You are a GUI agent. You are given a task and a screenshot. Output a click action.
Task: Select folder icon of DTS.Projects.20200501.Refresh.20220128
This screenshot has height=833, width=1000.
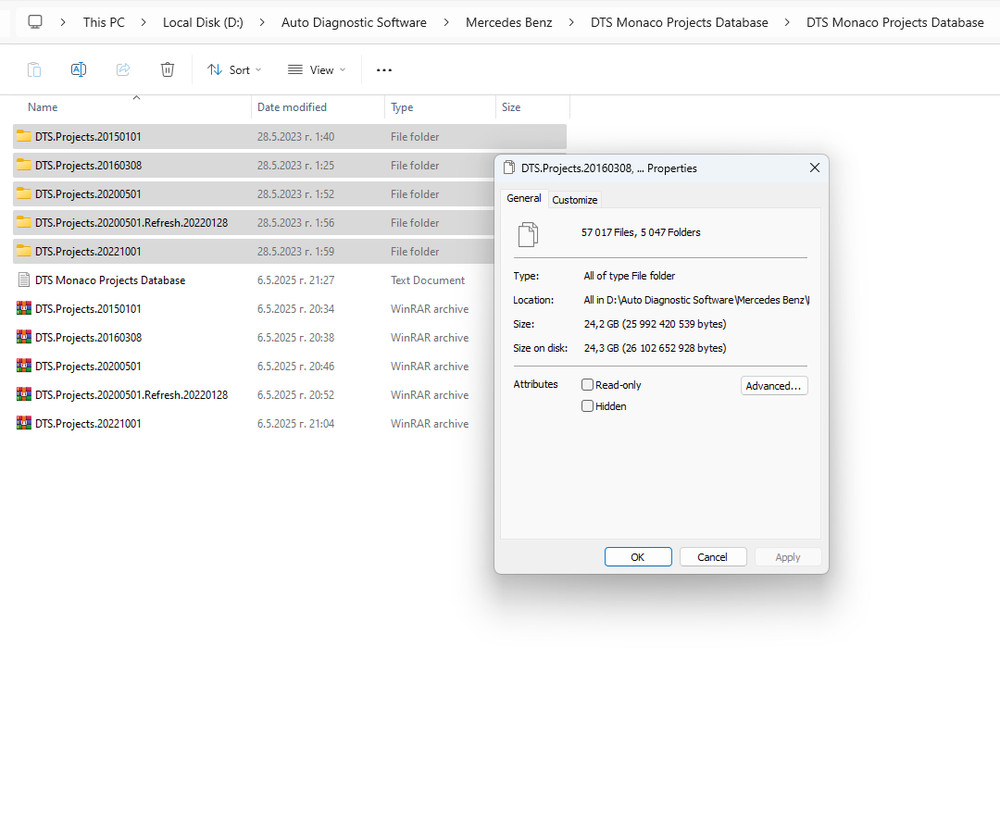[24, 222]
